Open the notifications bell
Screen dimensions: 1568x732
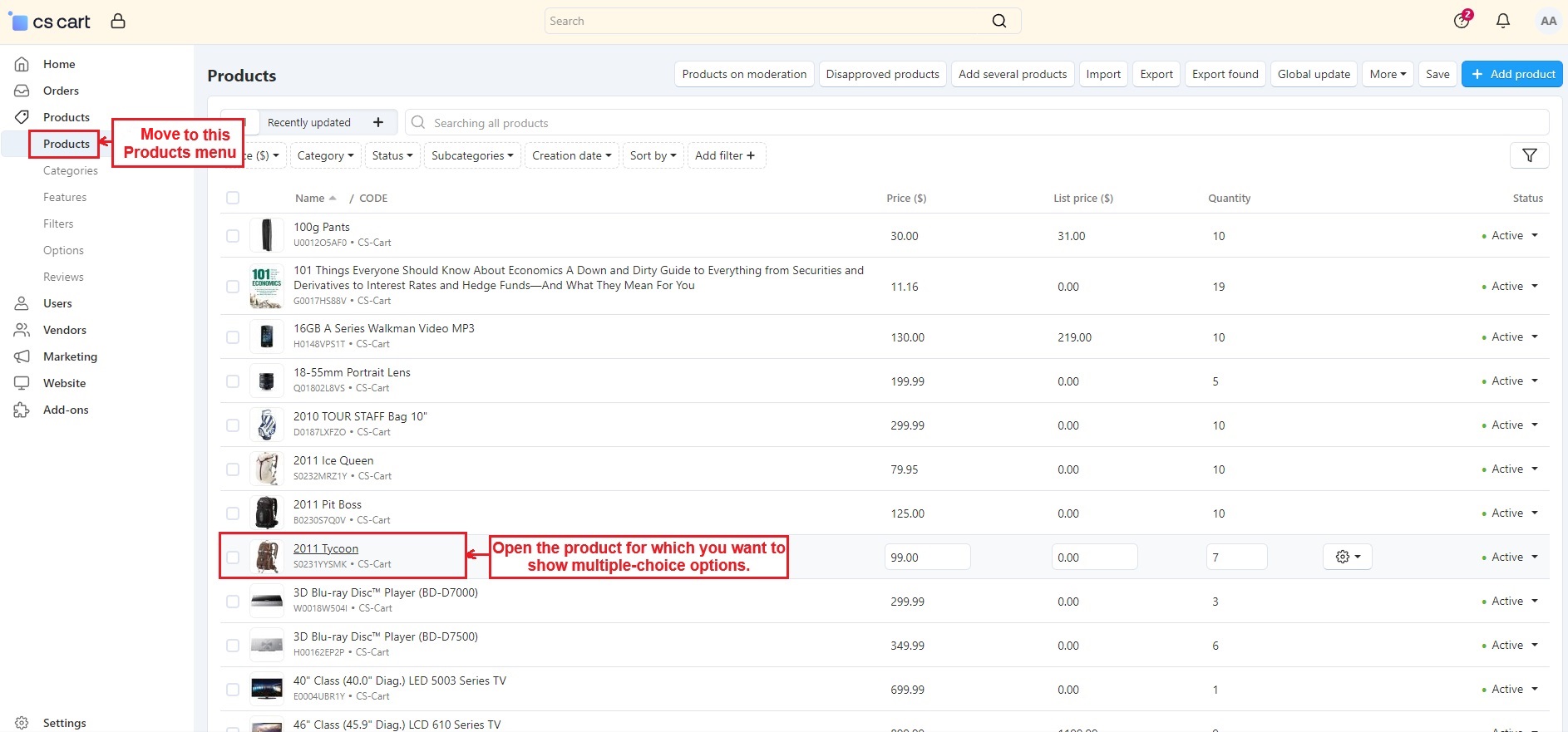pyautogui.click(x=1503, y=21)
